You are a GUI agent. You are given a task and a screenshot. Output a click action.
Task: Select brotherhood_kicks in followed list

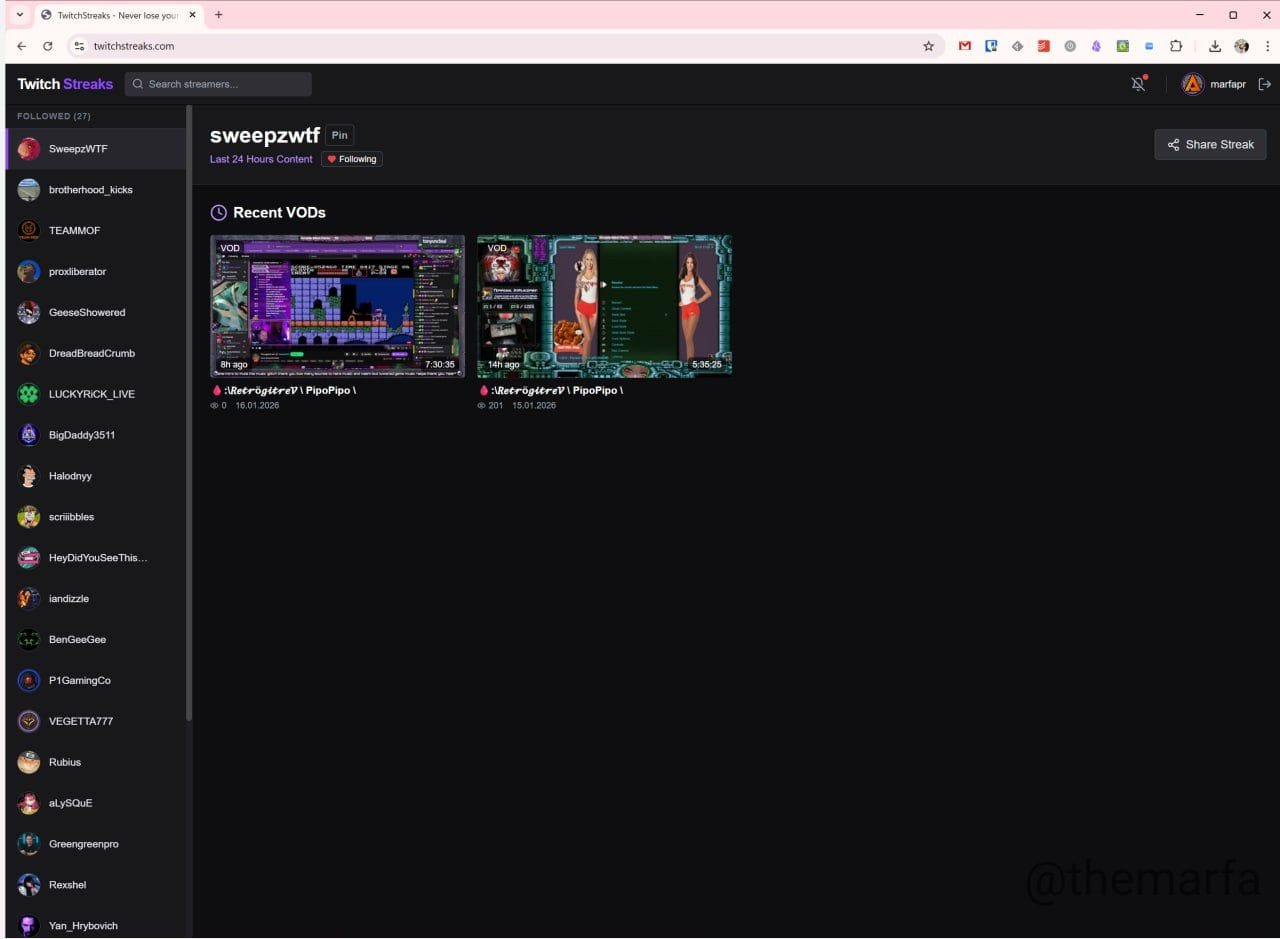pos(90,190)
